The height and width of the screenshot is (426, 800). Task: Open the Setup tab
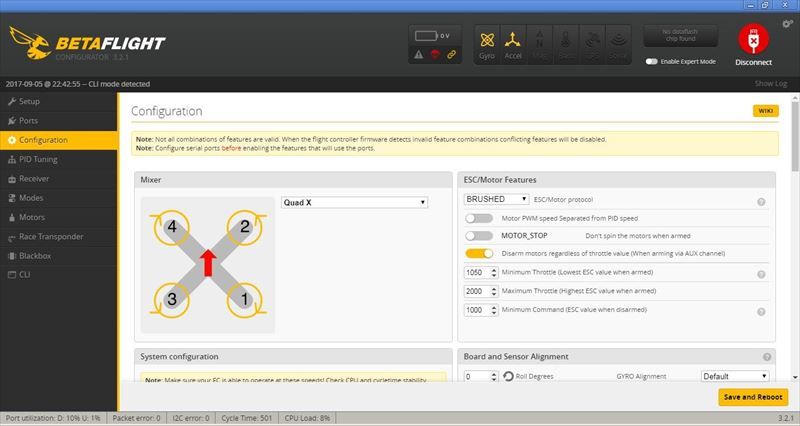[59, 102]
